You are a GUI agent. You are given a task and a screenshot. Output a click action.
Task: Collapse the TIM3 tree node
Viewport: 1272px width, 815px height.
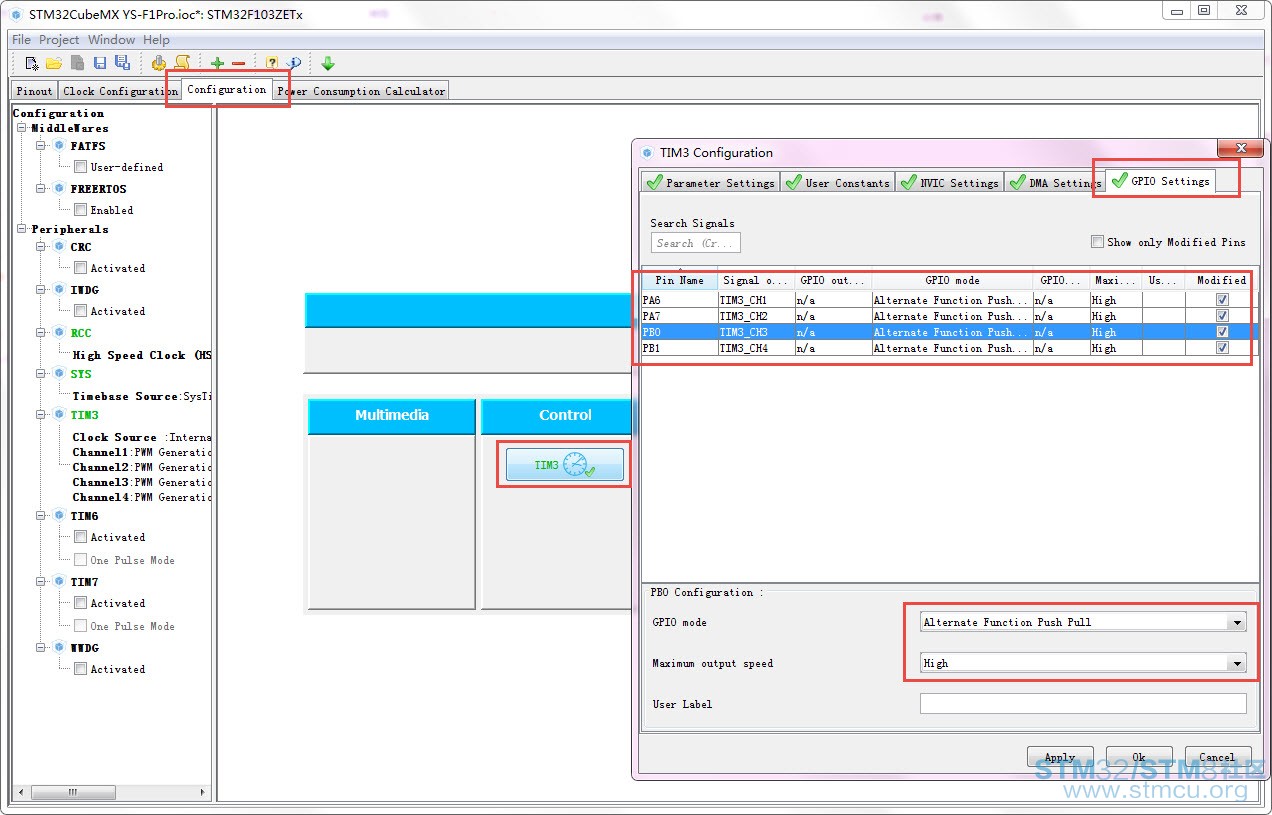click(x=42, y=415)
